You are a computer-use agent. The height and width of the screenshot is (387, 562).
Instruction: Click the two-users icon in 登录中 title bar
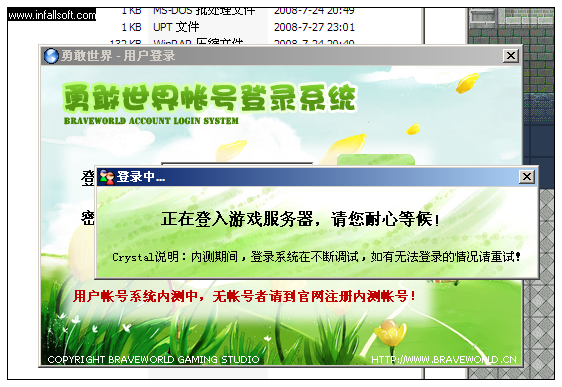tap(107, 177)
